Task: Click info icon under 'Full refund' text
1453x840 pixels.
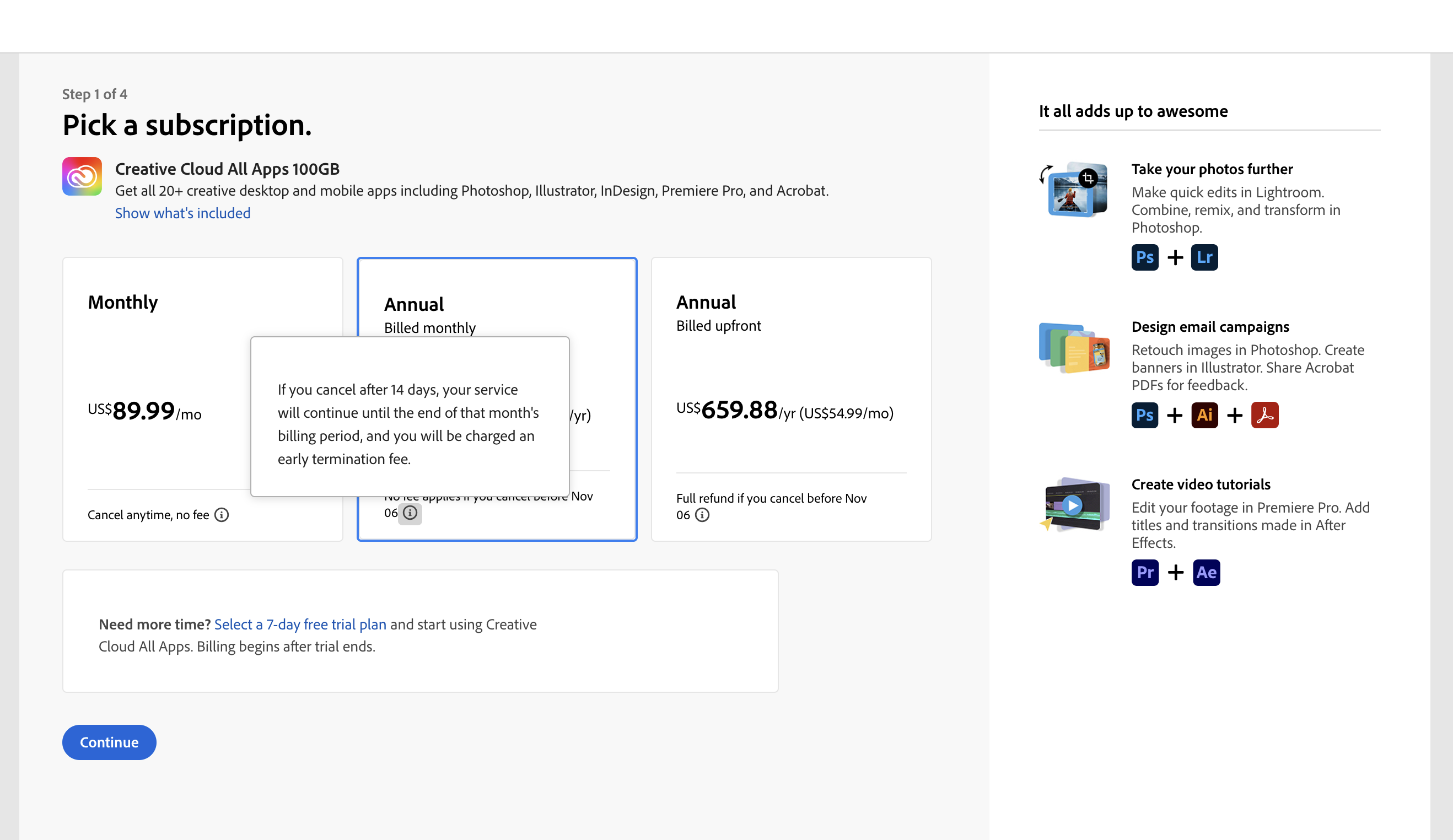Action: point(702,515)
